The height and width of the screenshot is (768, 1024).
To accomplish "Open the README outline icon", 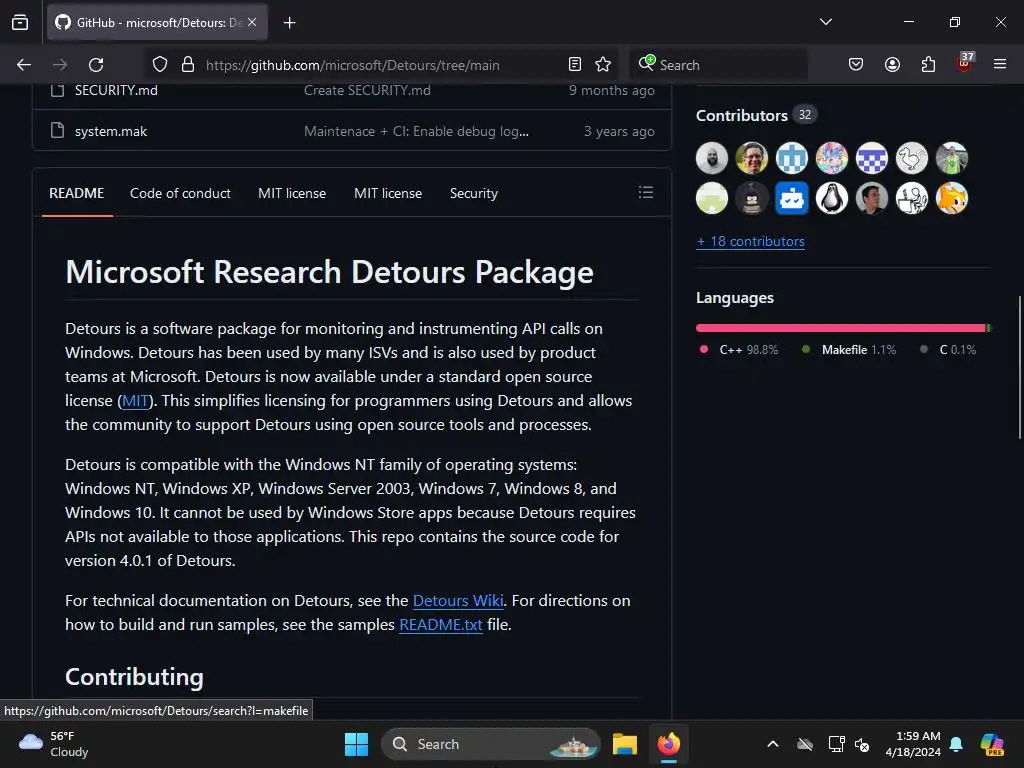I will (x=646, y=193).
